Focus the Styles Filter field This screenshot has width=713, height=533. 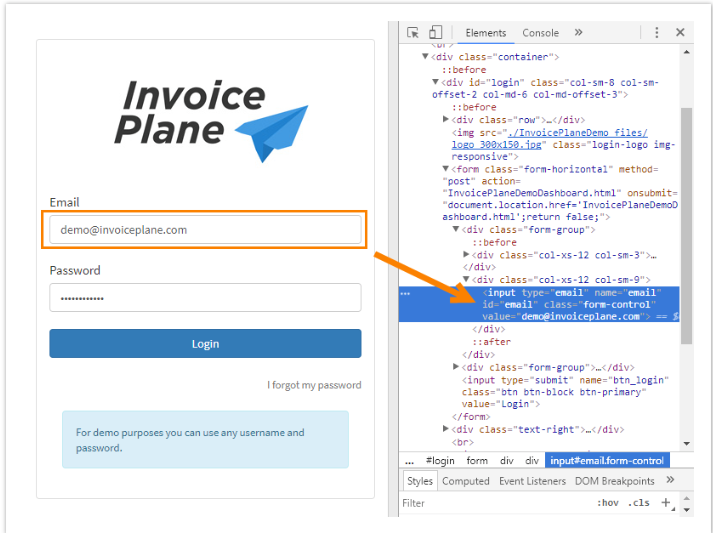tap(496, 503)
